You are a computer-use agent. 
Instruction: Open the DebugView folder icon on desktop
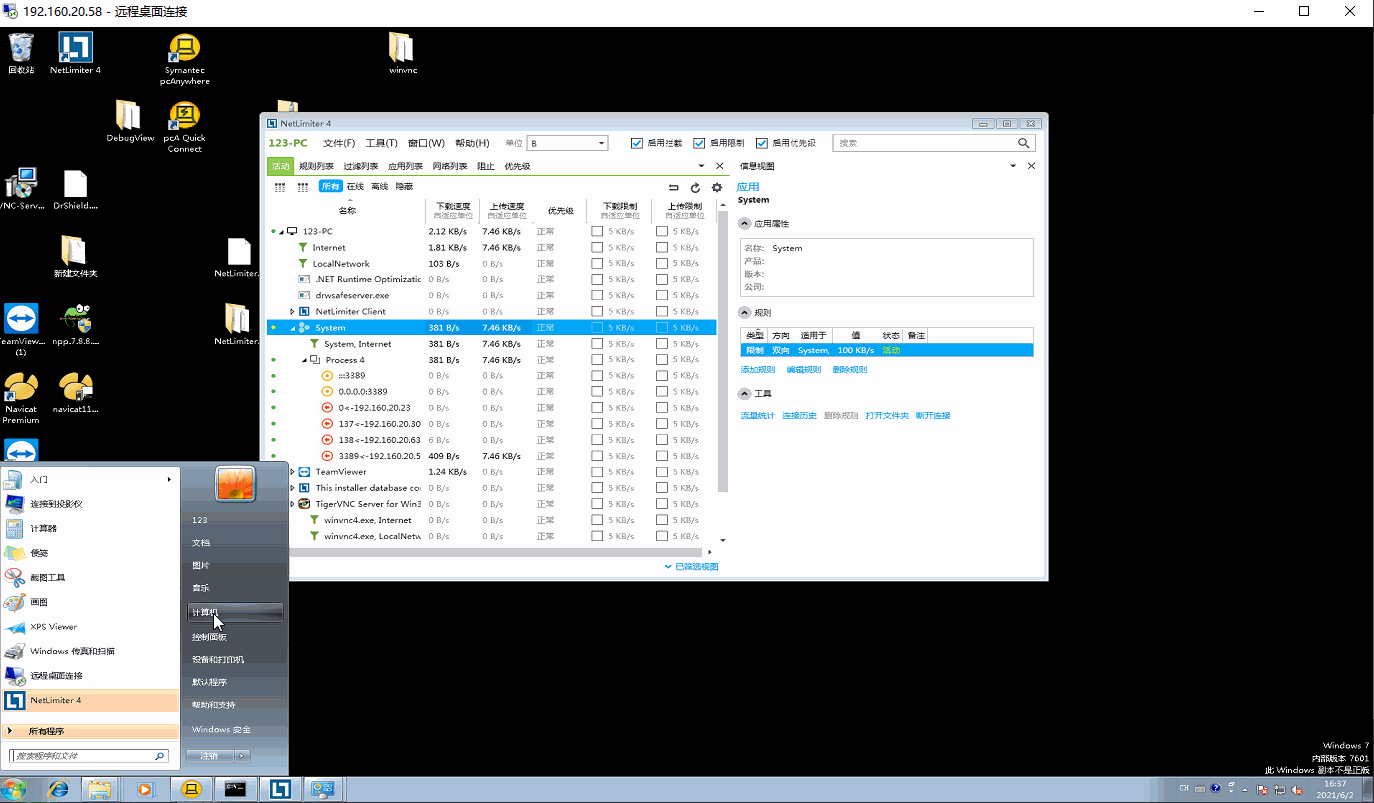[x=130, y=121]
